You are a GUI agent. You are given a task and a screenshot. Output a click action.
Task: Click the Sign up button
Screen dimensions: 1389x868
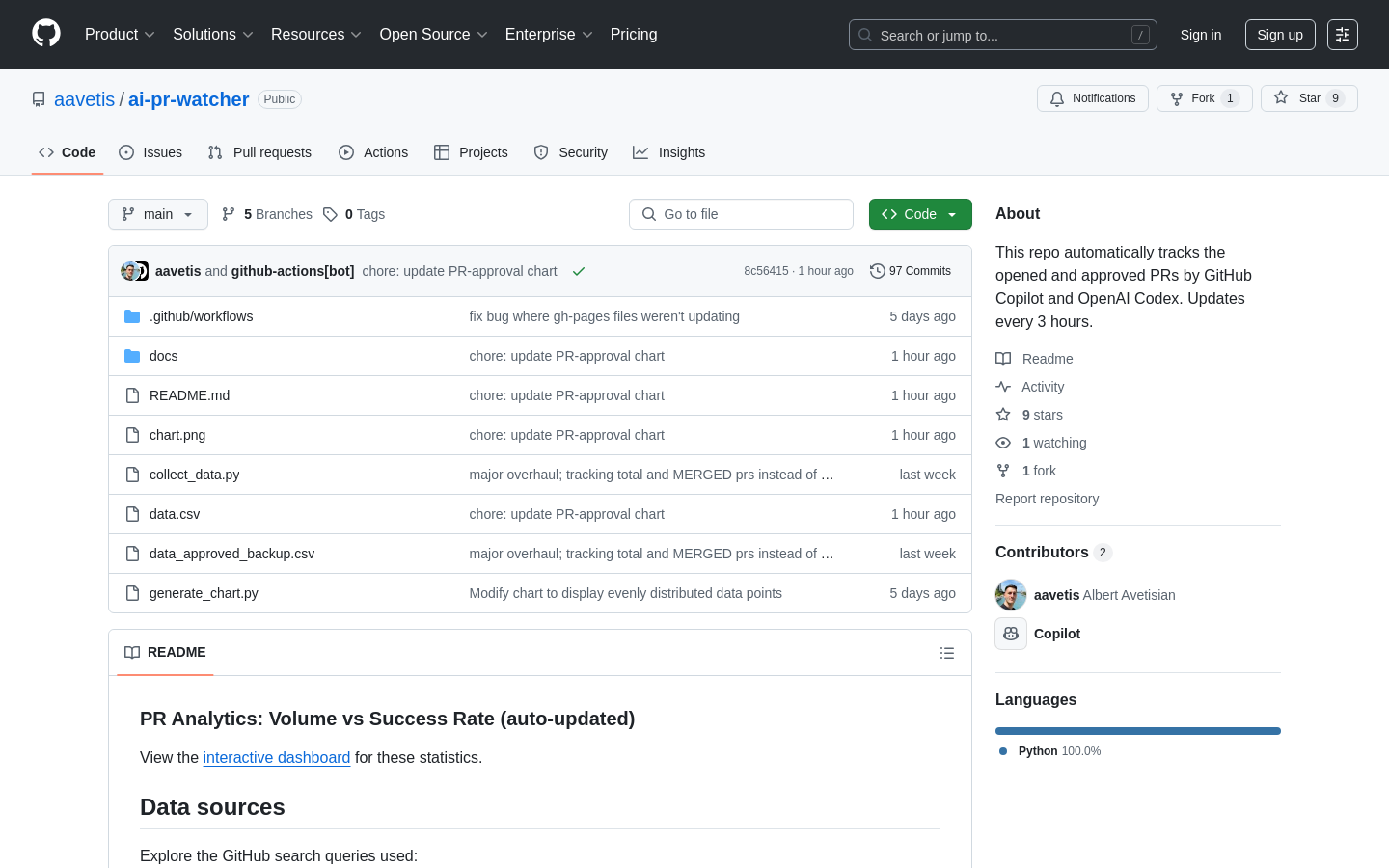point(1280,35)
